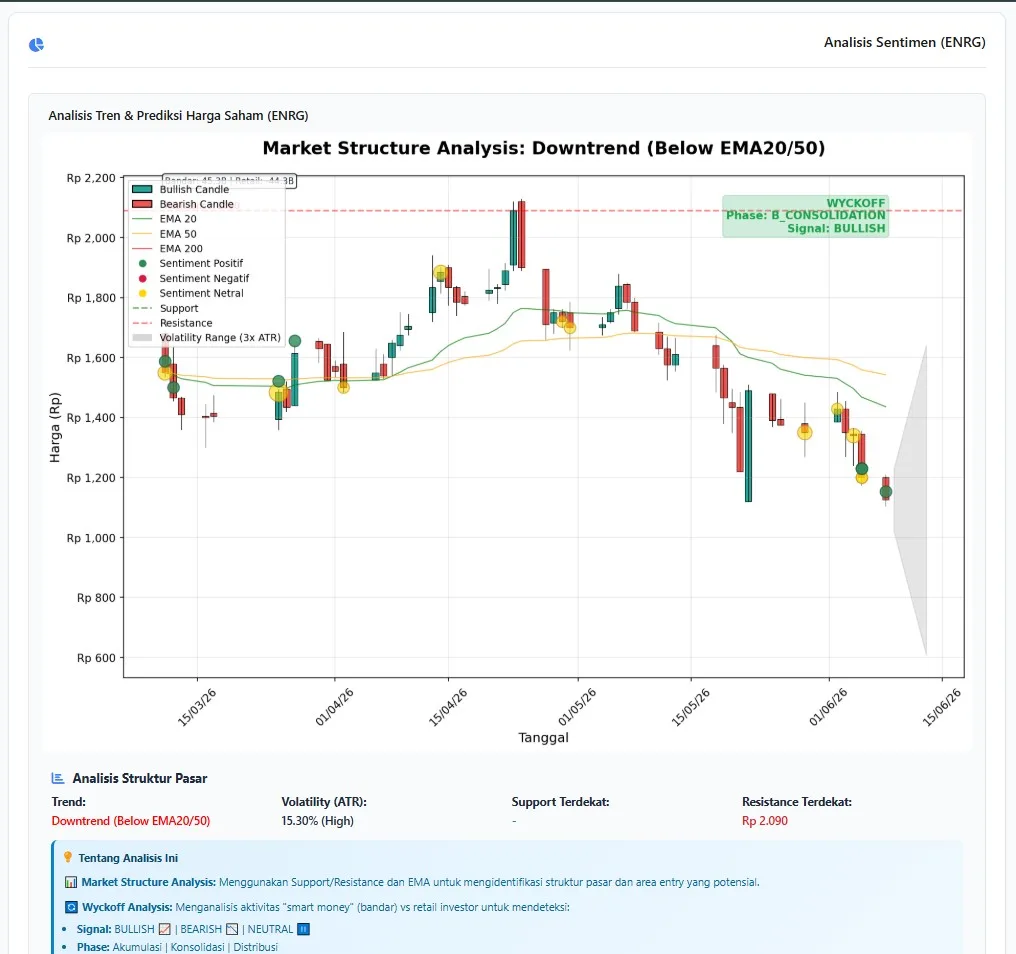The image size is (1016, 954).
Task: Click the '01/05/26' date axis label
Action: click(x=577, y=708)
